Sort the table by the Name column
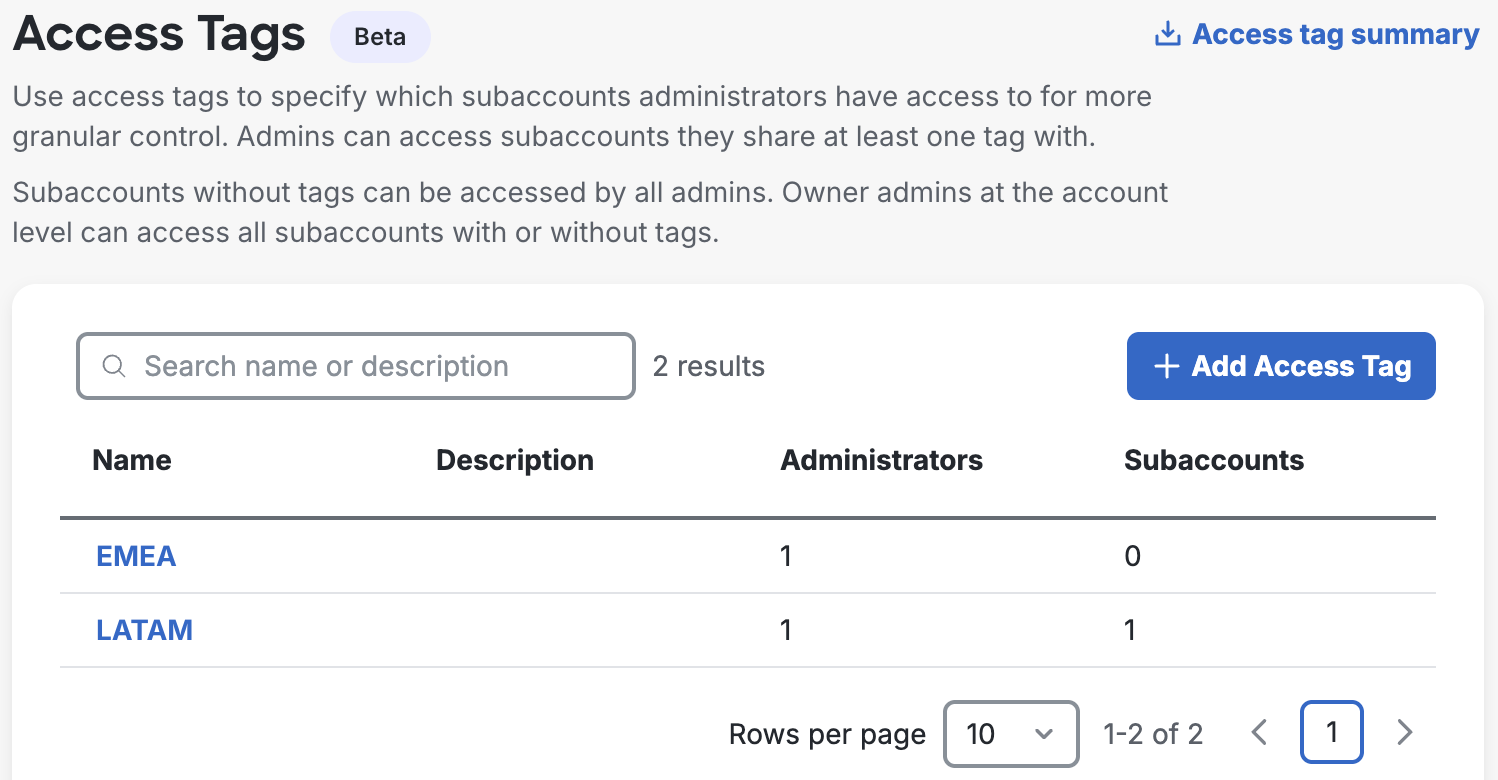Screen dimensions: 1498x780 (x=131, y=460)
